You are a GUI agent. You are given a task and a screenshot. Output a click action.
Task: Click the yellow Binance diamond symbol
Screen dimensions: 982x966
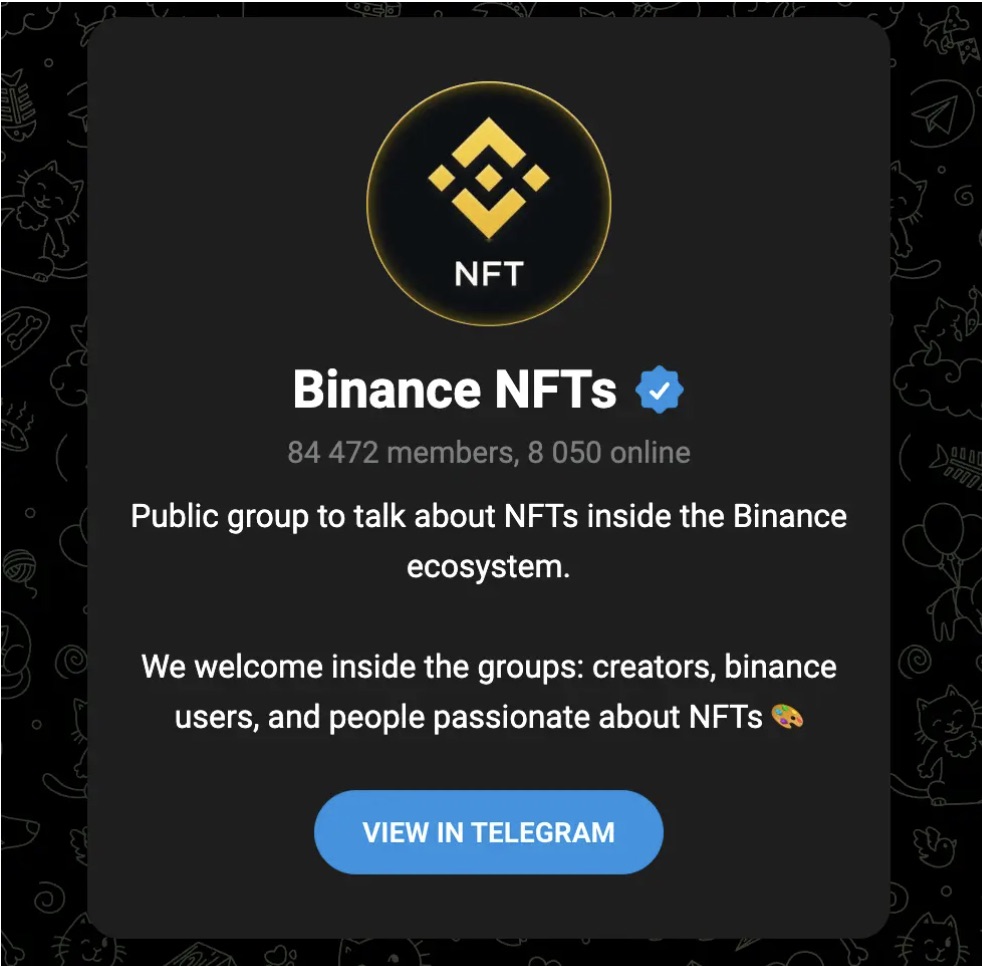click(490, 180)
